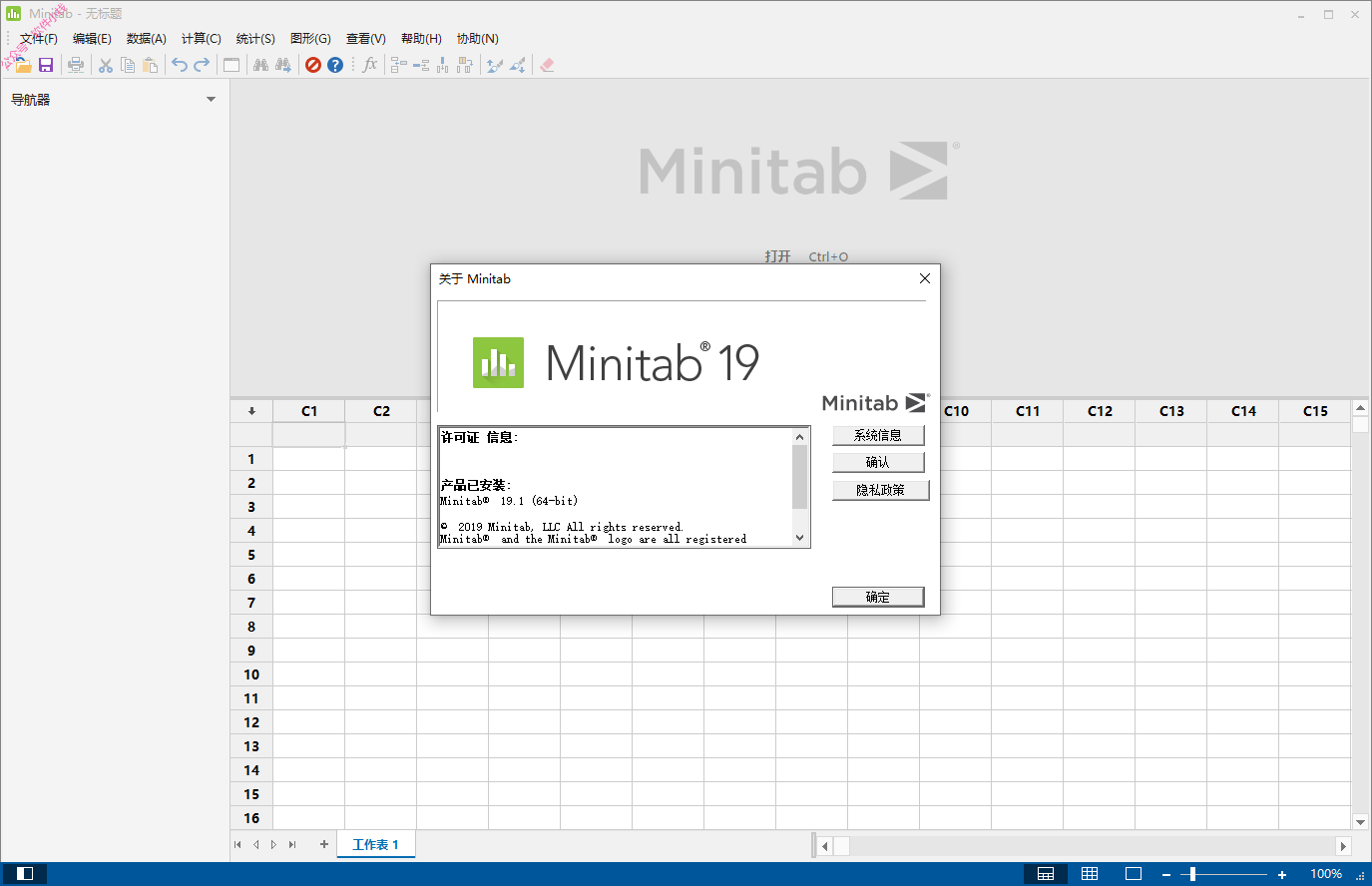Paste with the clipboard icon

(151, 65)
